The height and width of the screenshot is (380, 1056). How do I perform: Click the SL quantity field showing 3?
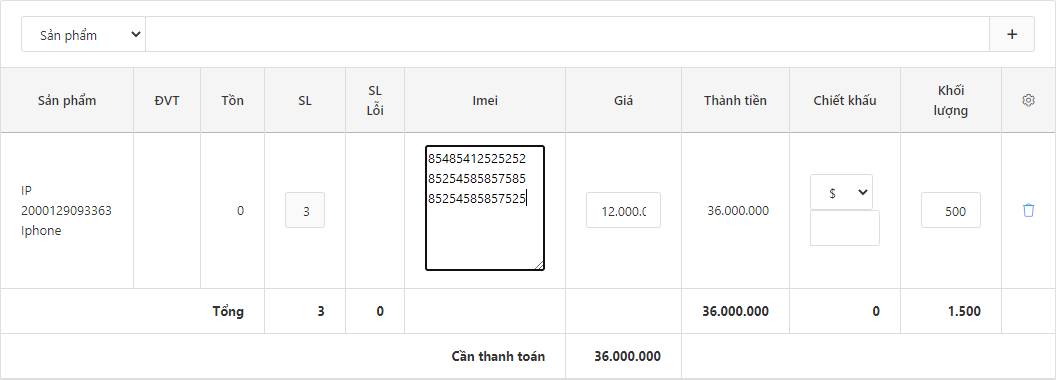(x=305, y=210)
